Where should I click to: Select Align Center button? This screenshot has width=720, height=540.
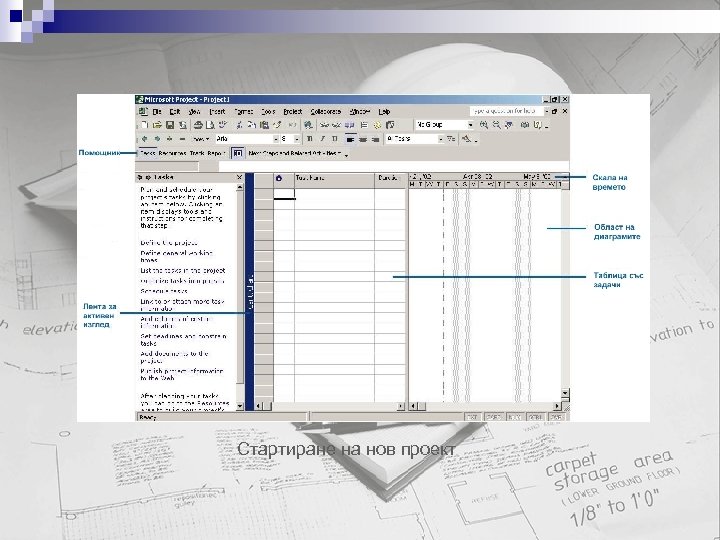tap(363, 139)
